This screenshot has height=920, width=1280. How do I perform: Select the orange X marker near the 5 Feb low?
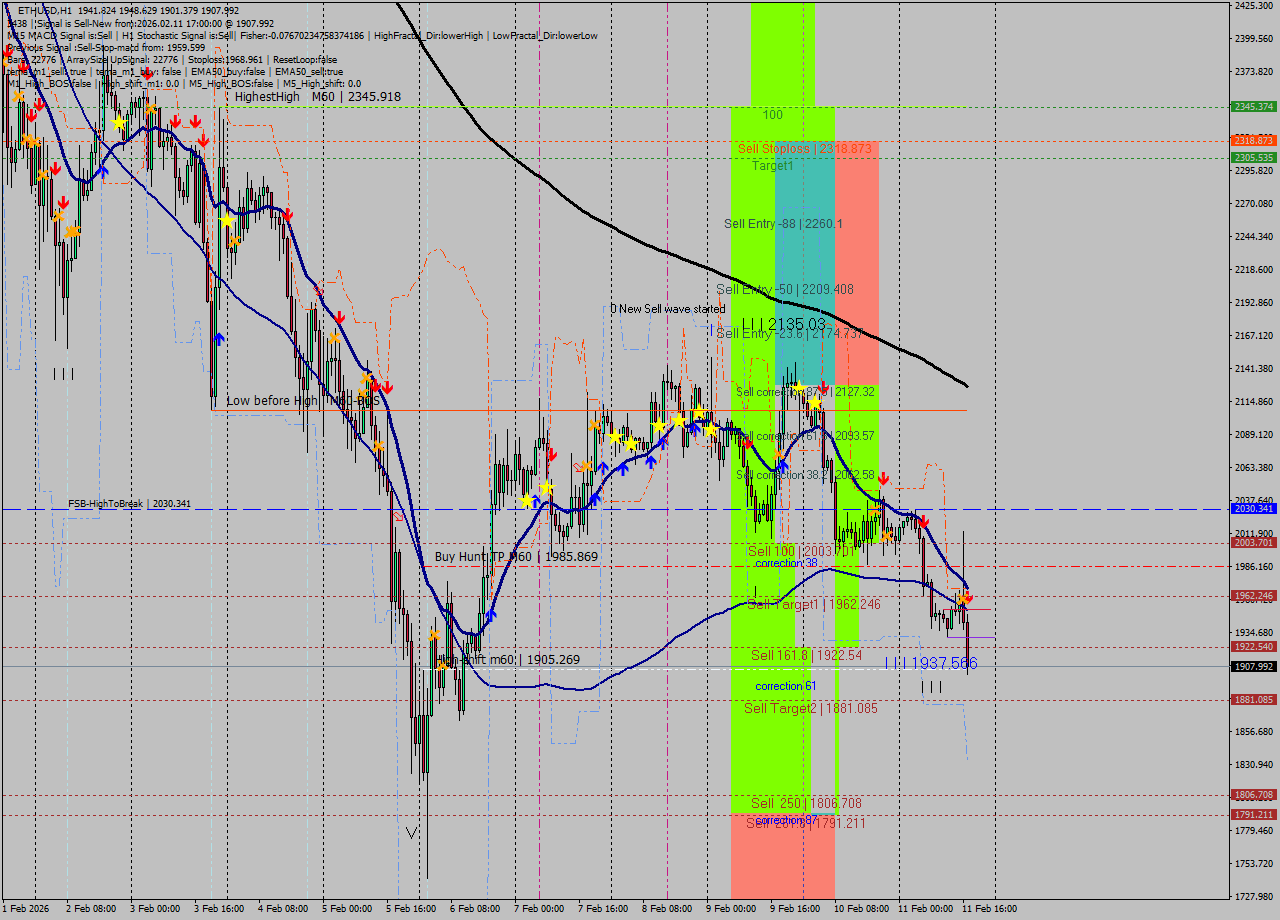click(435, 634)
